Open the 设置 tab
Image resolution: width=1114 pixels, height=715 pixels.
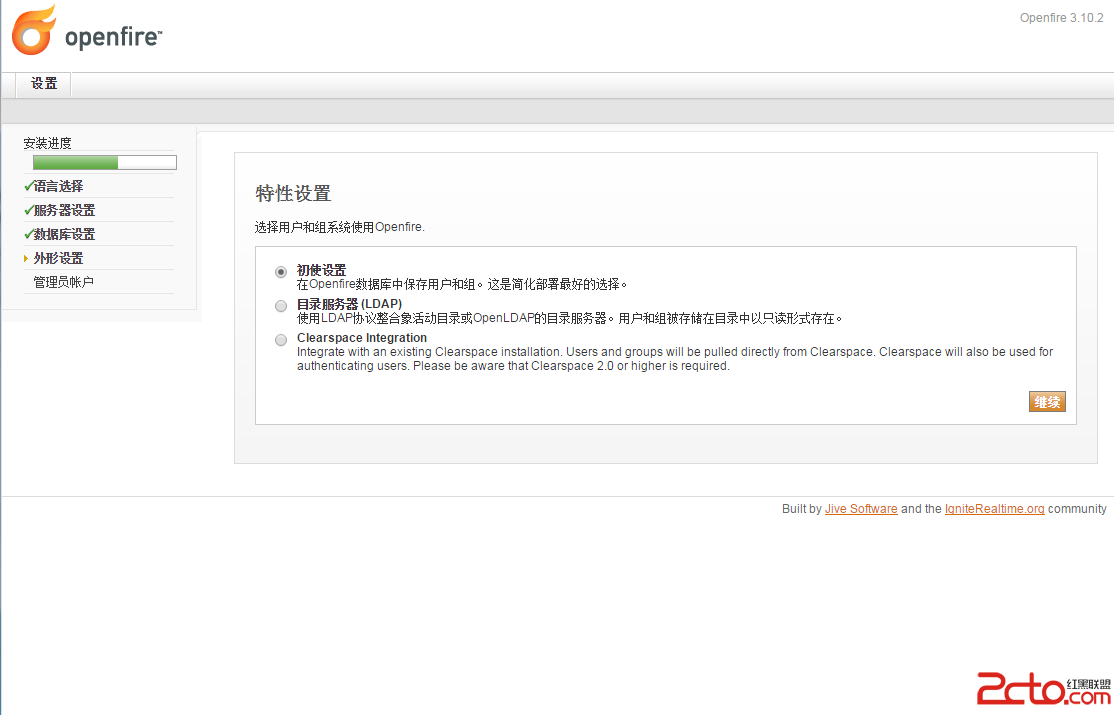[x=44, y=84]
